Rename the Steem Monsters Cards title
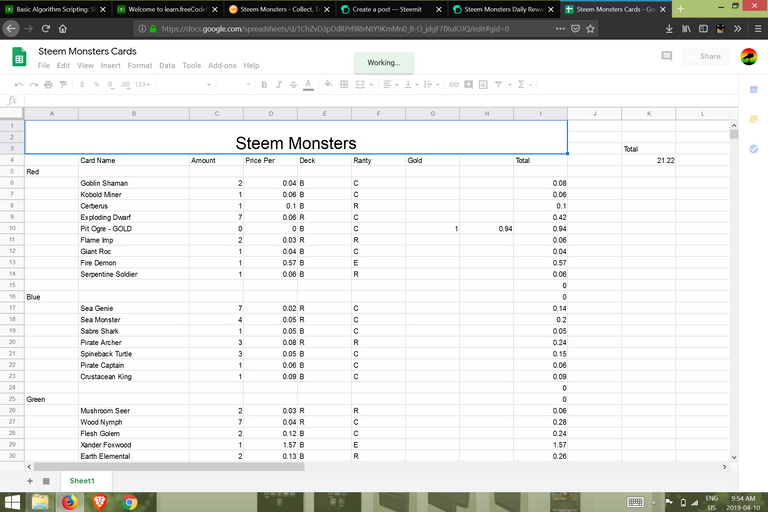 click(87, 51)
